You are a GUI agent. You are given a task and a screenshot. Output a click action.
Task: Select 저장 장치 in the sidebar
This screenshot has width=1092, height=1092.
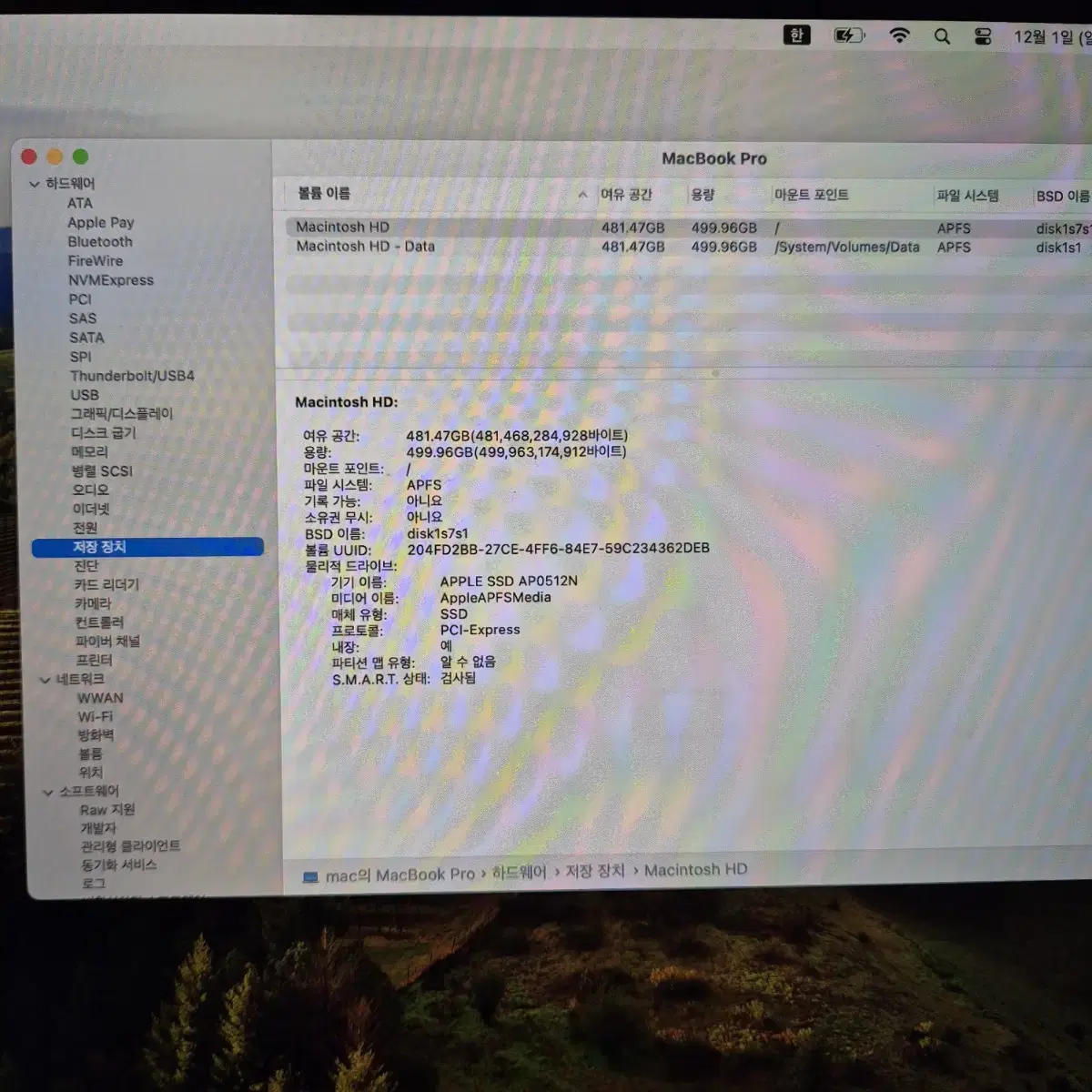click(147, 547)
